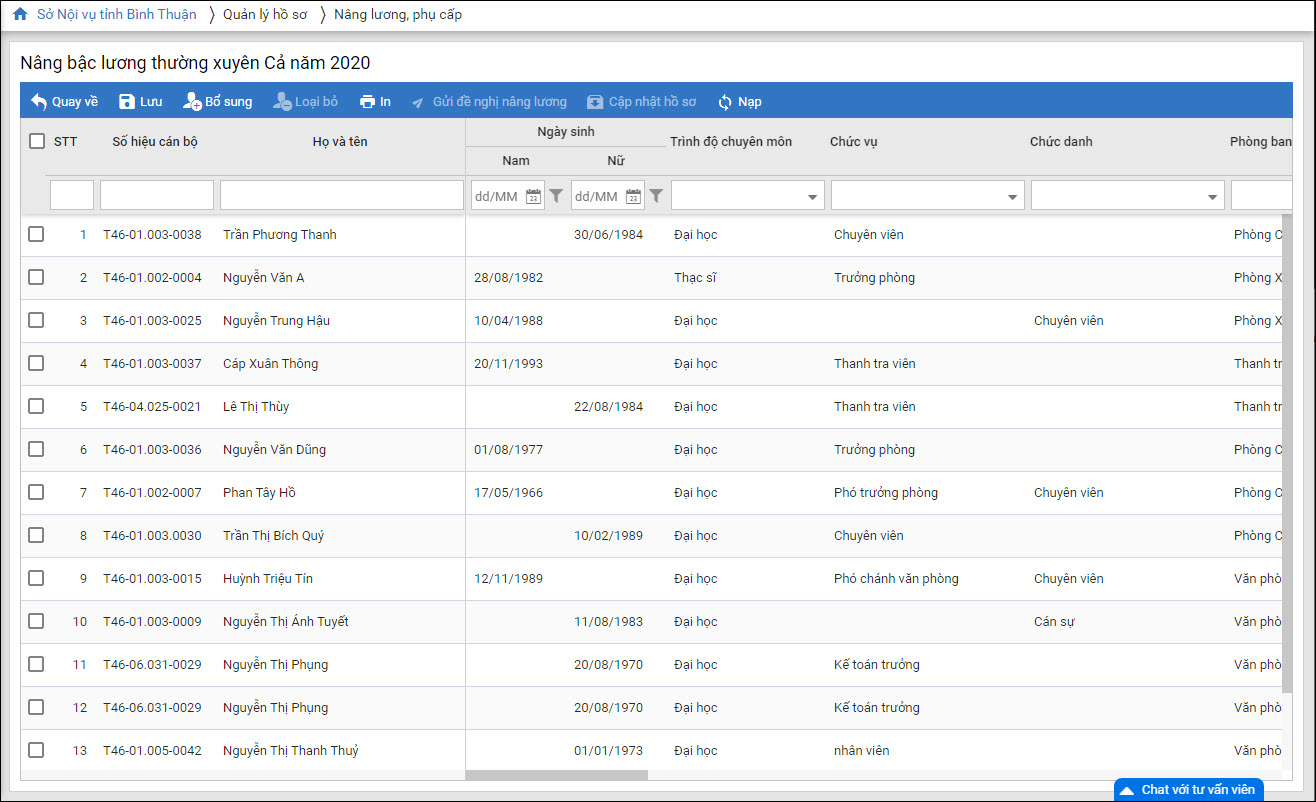Click the Nạp reload icon
Image resolution: width=1316 pixels, height=802 pixels.
pos(725,102)
